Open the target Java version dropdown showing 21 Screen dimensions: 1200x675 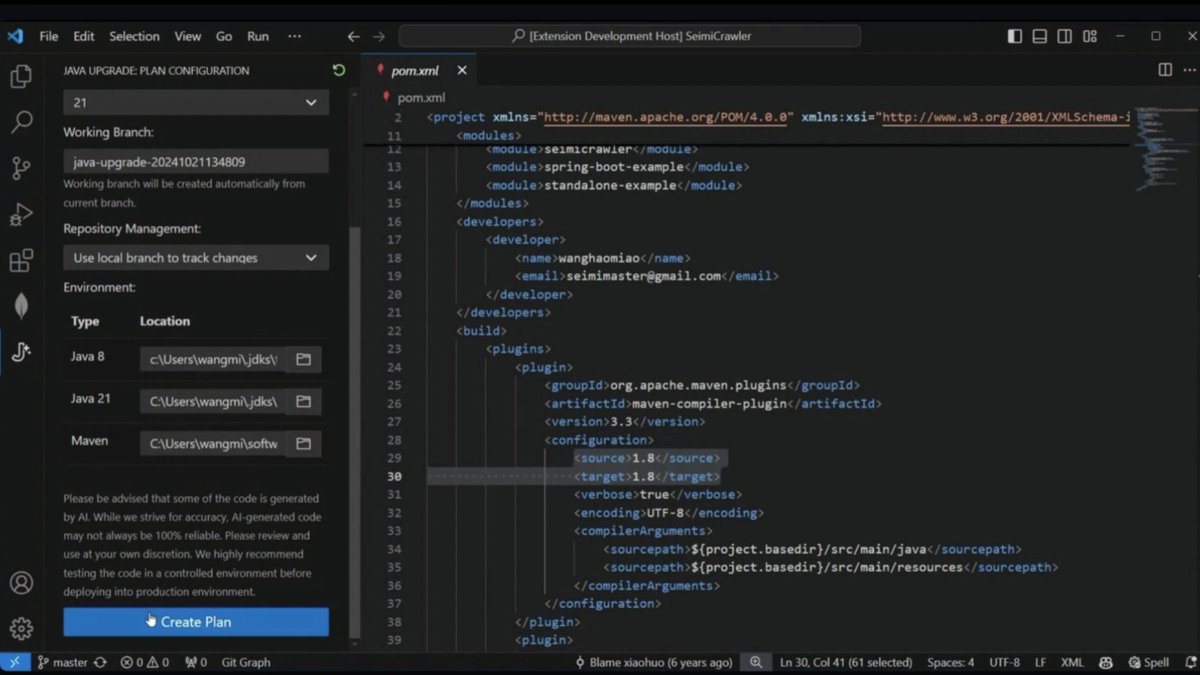coord(196,102)
